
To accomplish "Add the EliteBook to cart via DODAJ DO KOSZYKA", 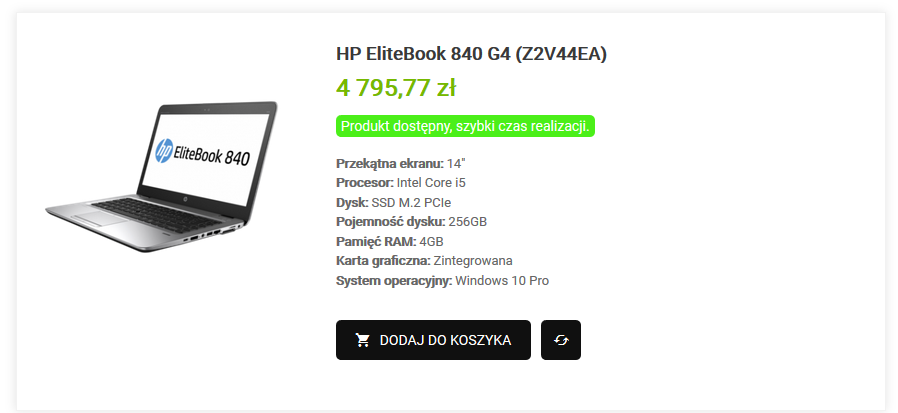I will pos(433,340).
